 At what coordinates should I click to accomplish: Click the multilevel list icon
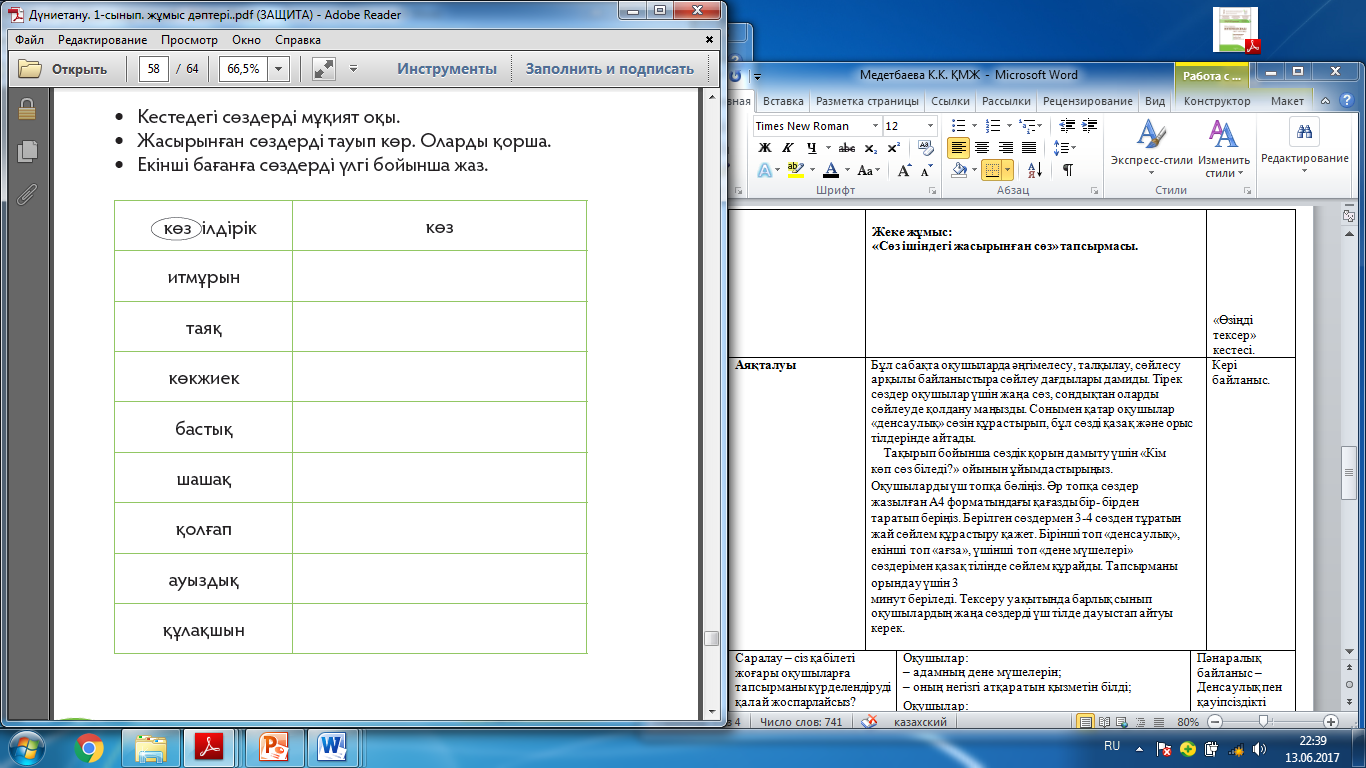tap(1028, 126)
